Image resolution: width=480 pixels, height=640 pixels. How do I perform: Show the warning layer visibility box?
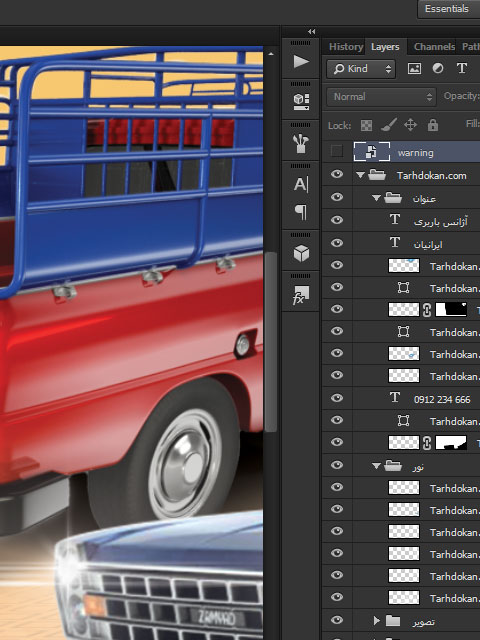[337, 151]
